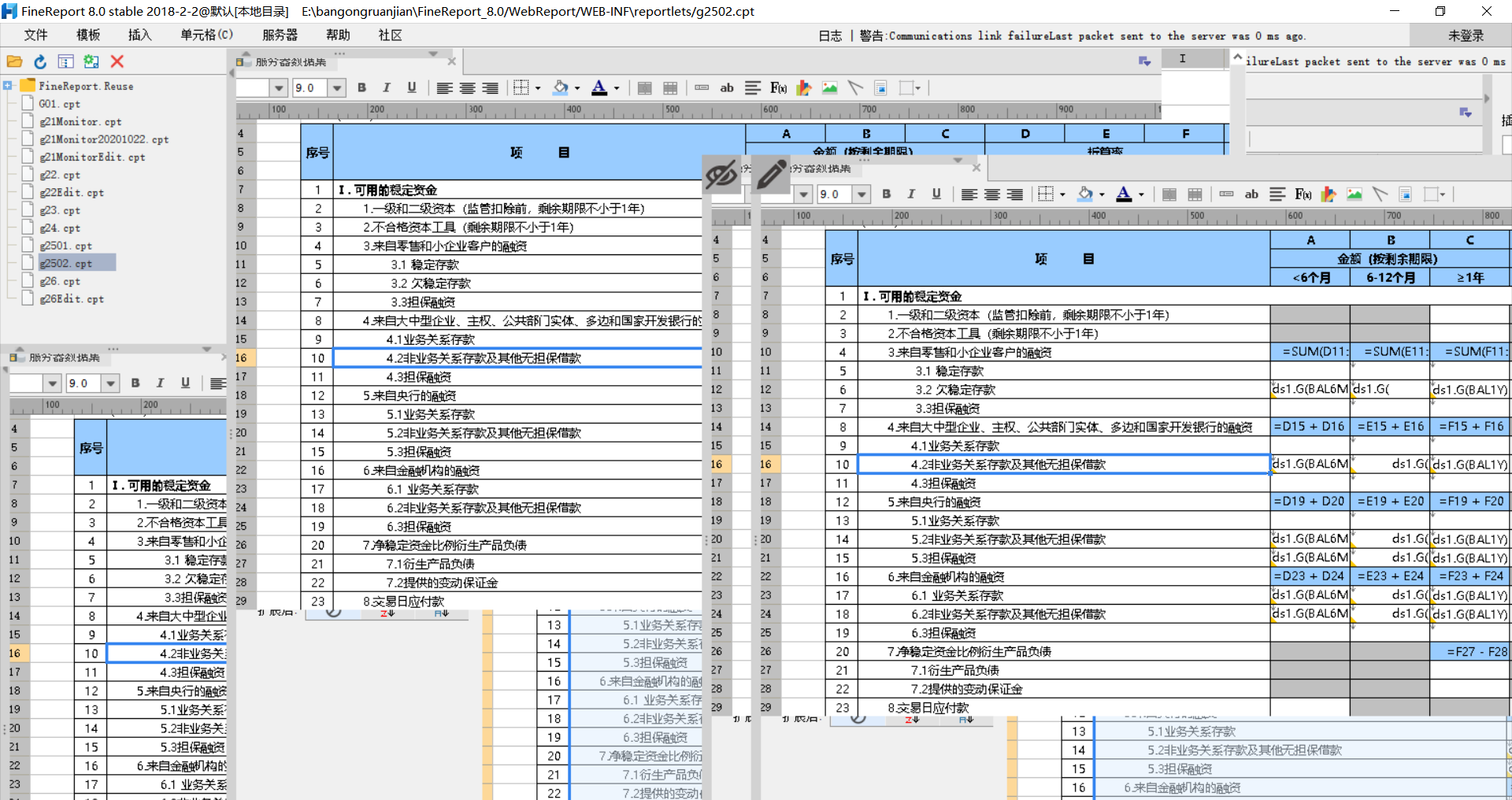The image size is (1512, 800).
Task: Insert chart icon in upper toolbar
Action: click(x=804, y=88)
